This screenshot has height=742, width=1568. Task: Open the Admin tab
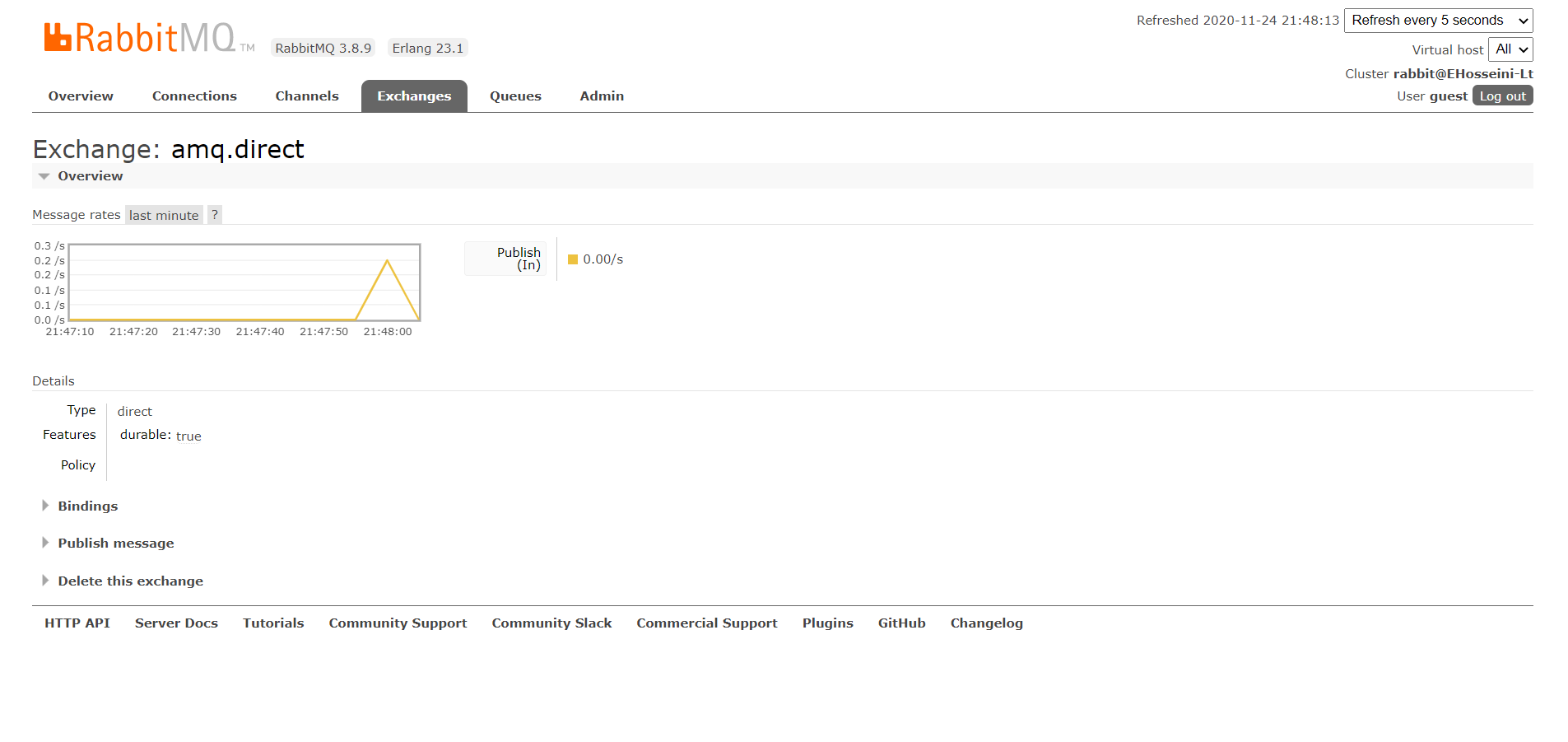pyautogui.click(x=602, y=96)
